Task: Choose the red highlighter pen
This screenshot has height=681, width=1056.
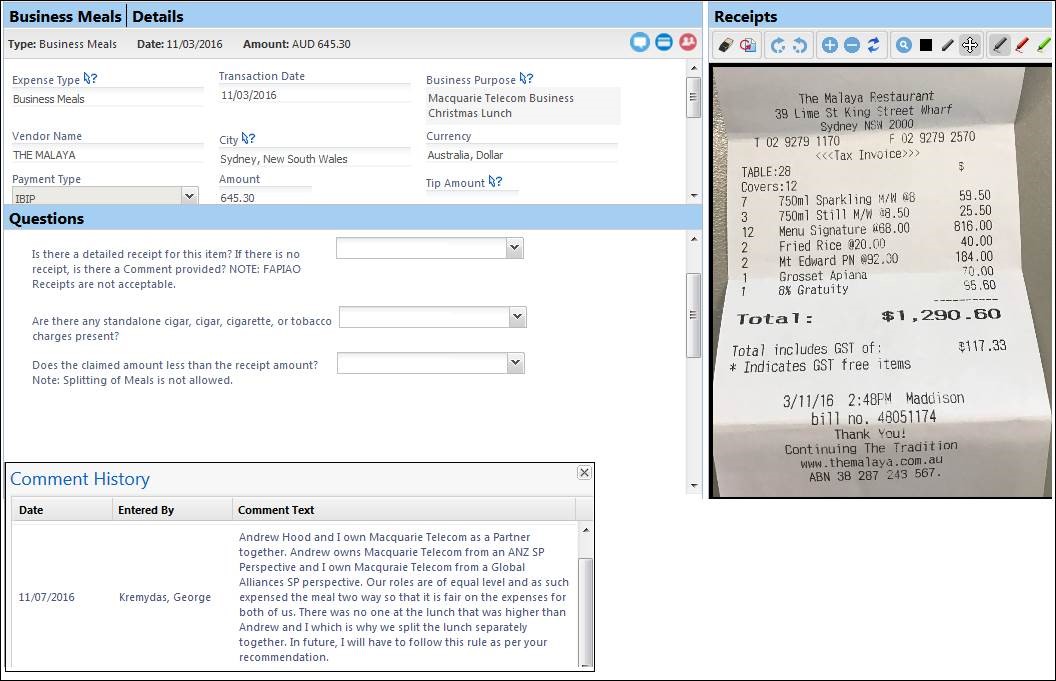Action: (1021, 45)
